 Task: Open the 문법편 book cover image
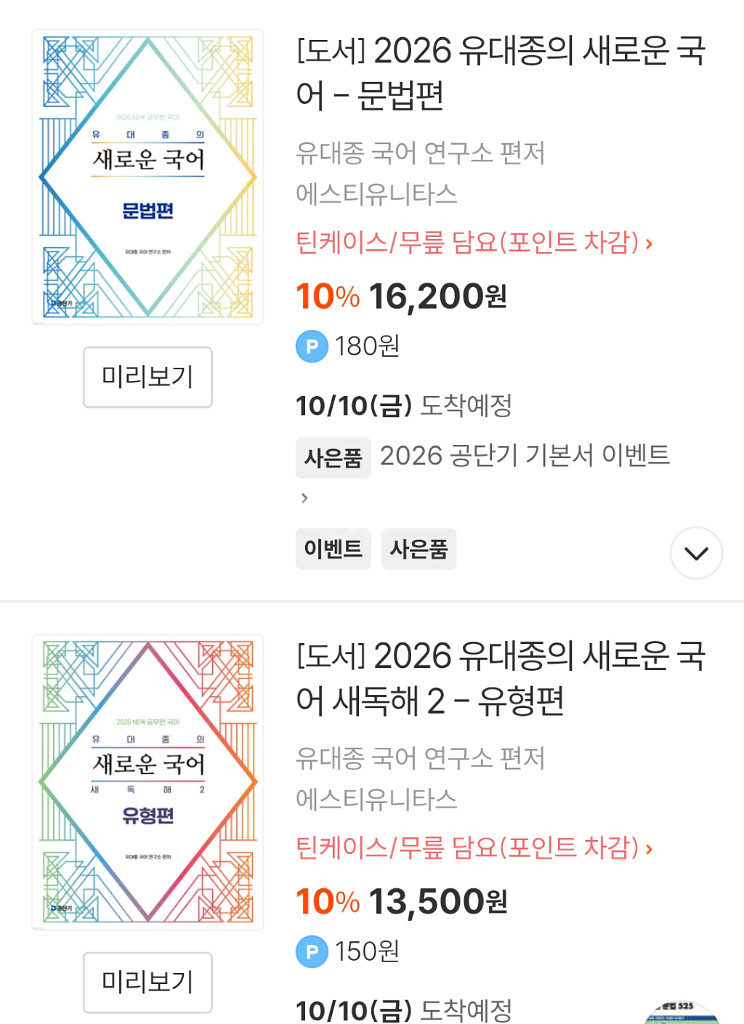148,177
